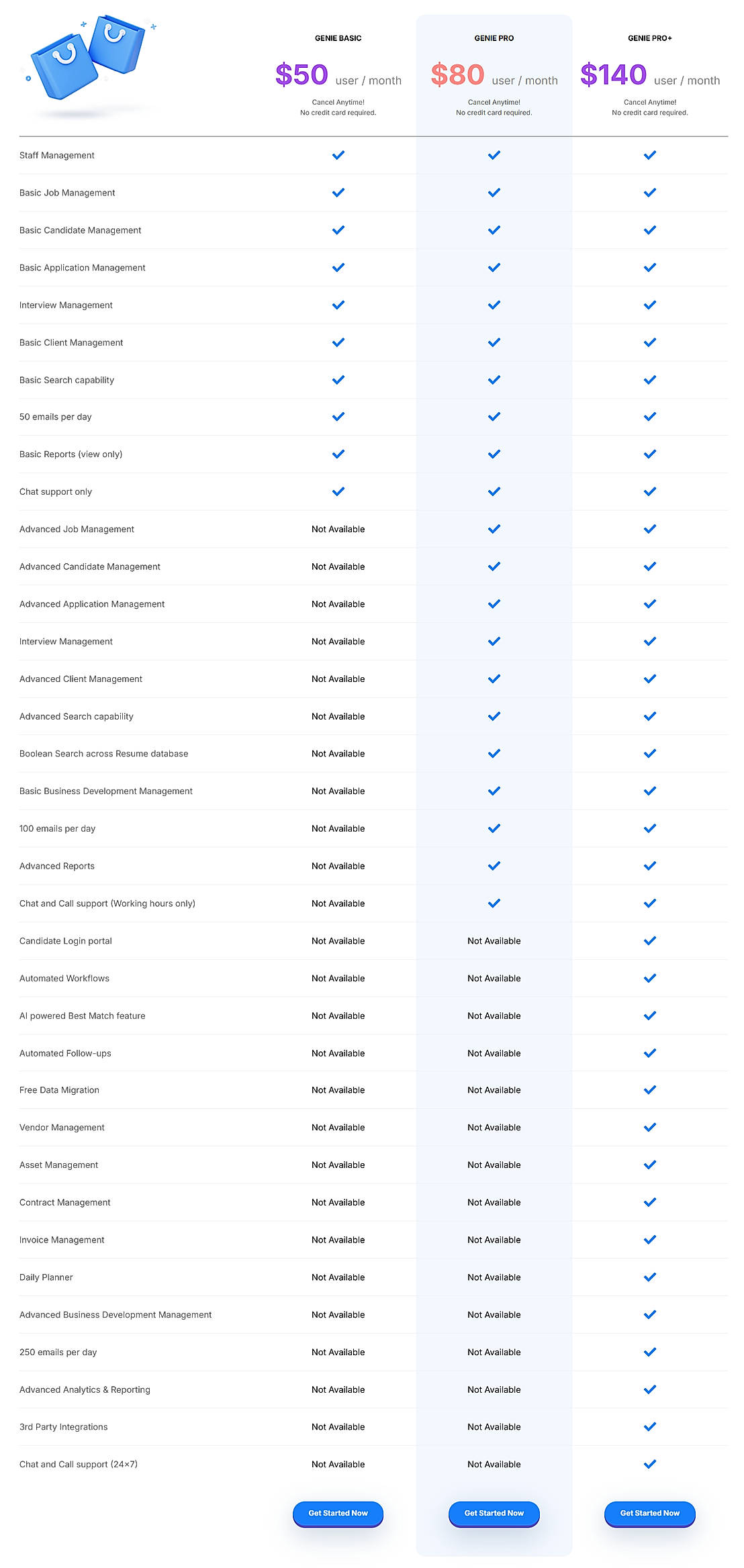The width and height of the screenshot is (744, 1568).
Task: Click AI powered Best Match checkmark for Pro+
Action: pyautogui.click(x=649, y=1016)
